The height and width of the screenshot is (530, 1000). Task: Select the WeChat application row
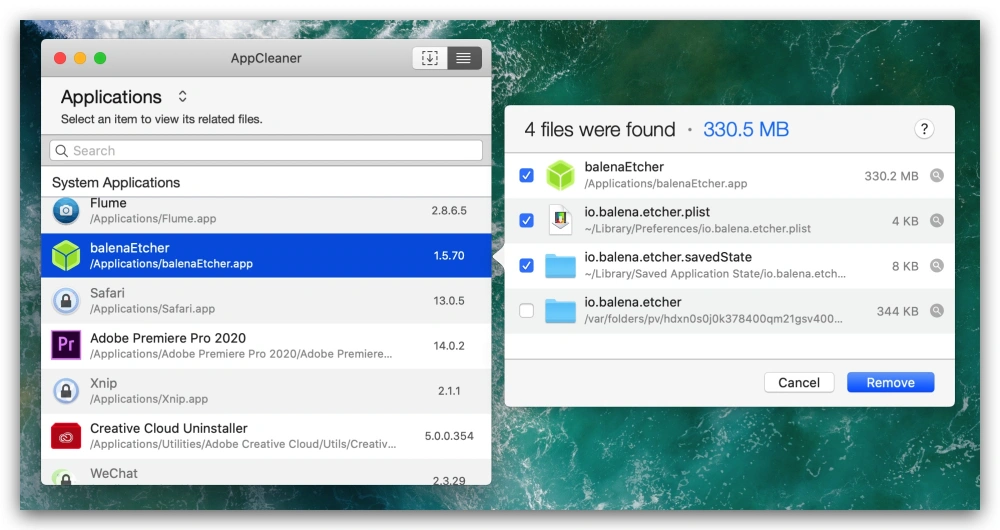[266, 472]
